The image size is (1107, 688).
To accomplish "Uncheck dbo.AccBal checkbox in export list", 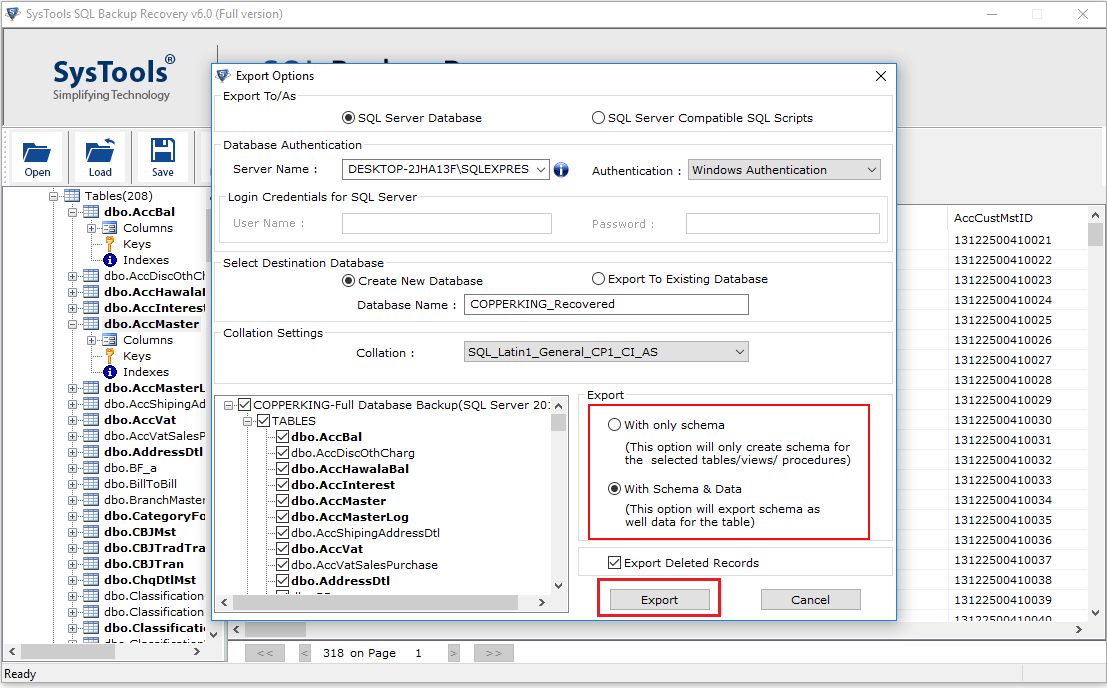I will click(x=282, y=437).
